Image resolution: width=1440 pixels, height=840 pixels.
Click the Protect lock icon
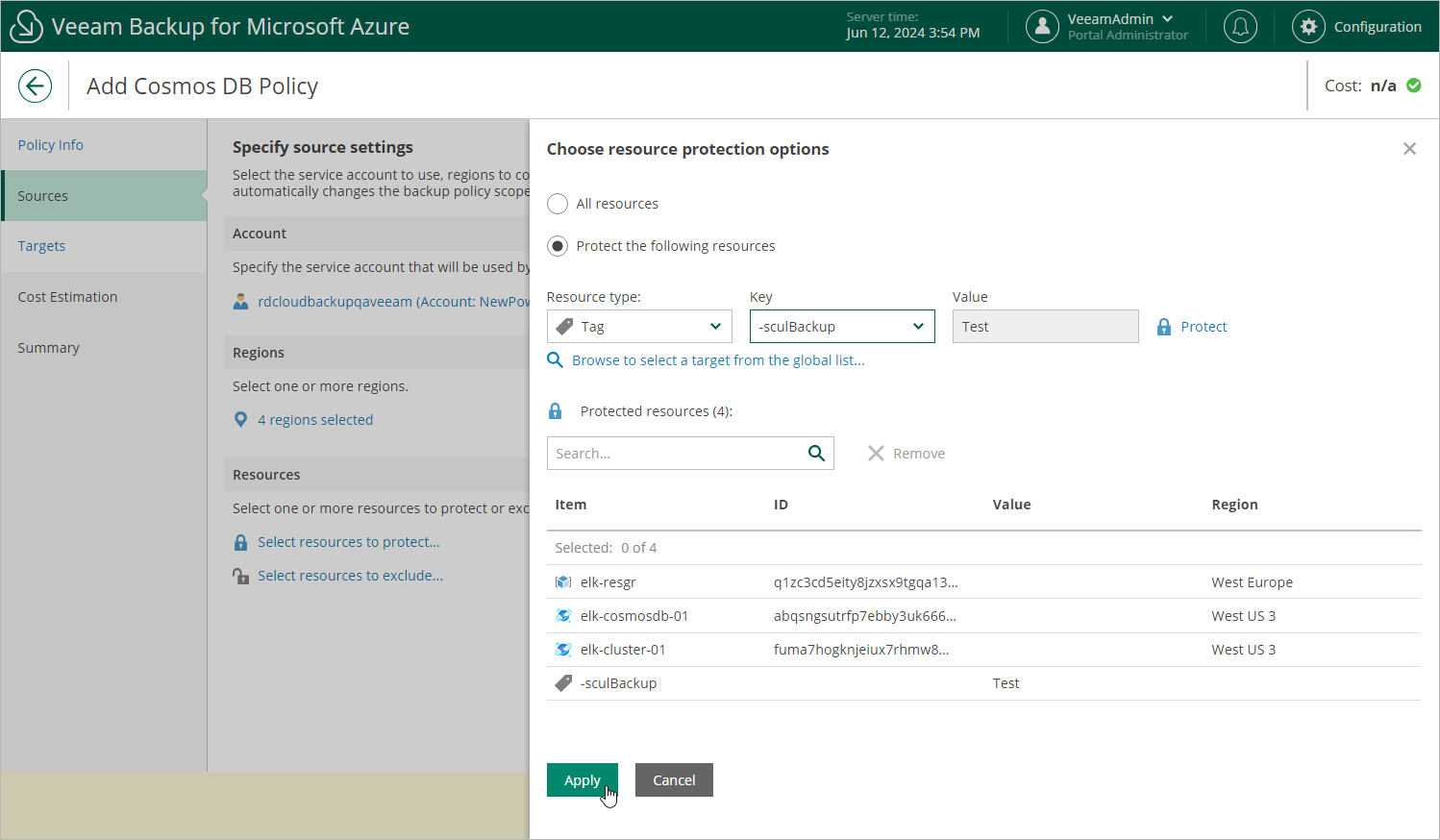[1164, 327]
